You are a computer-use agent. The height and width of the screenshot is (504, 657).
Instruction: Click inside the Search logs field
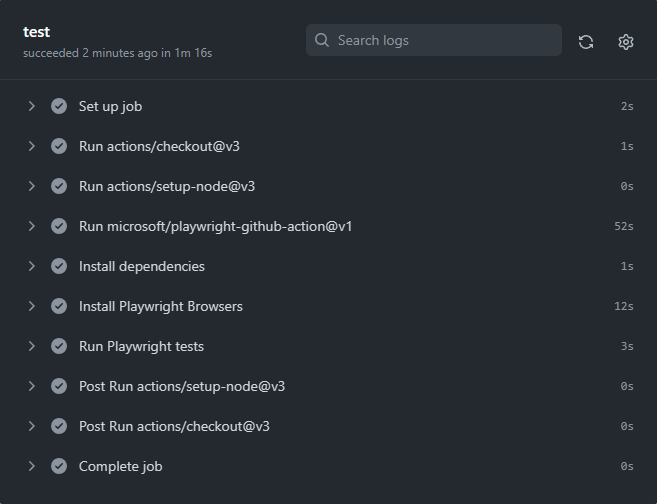(434, 40)
